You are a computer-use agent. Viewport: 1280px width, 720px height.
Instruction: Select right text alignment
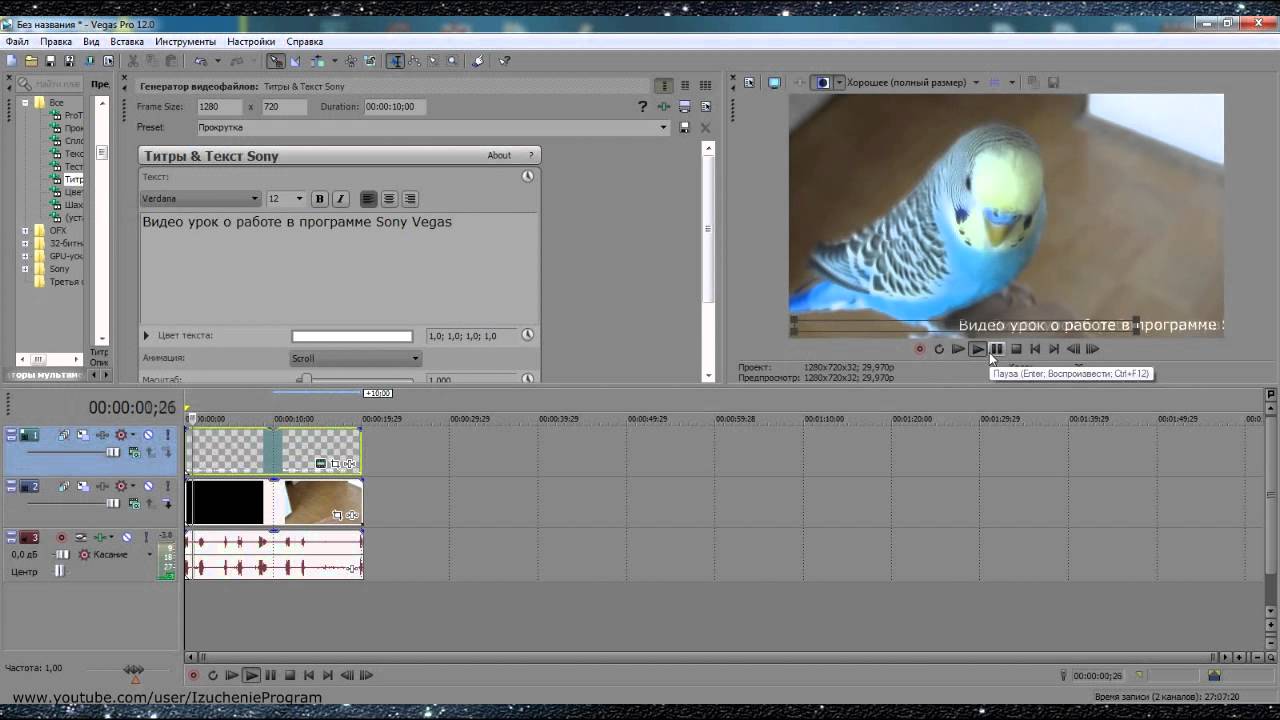[x=410, y=199]
